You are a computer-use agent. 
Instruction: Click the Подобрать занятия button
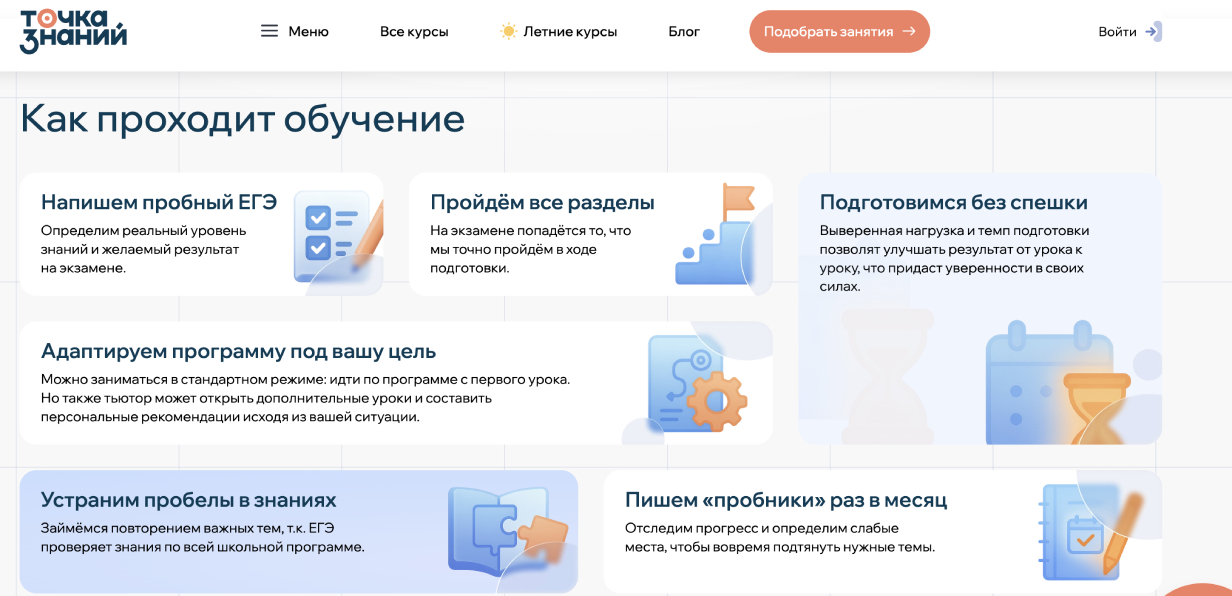click(839, 31)
